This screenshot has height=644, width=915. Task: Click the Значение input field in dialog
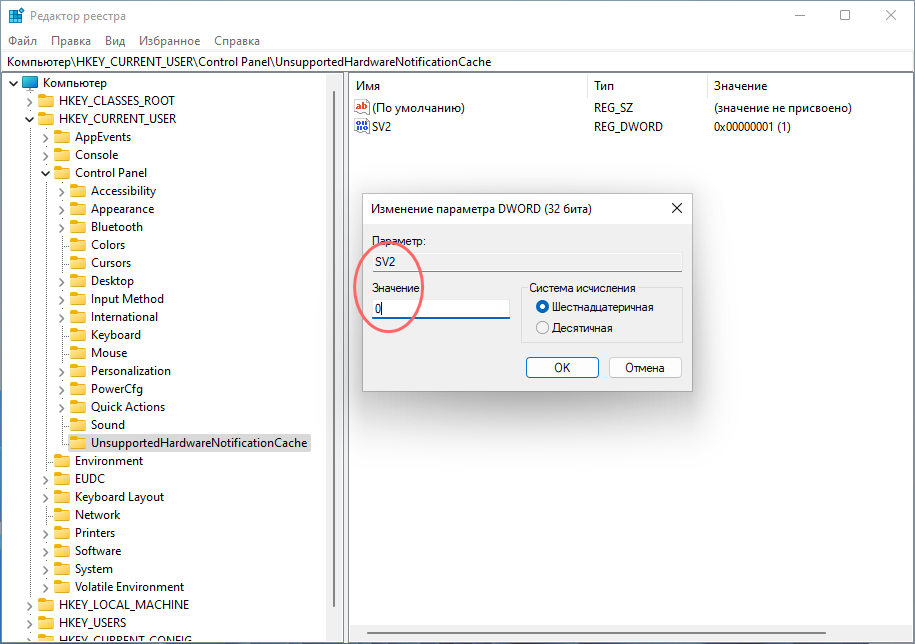point(441,309)
